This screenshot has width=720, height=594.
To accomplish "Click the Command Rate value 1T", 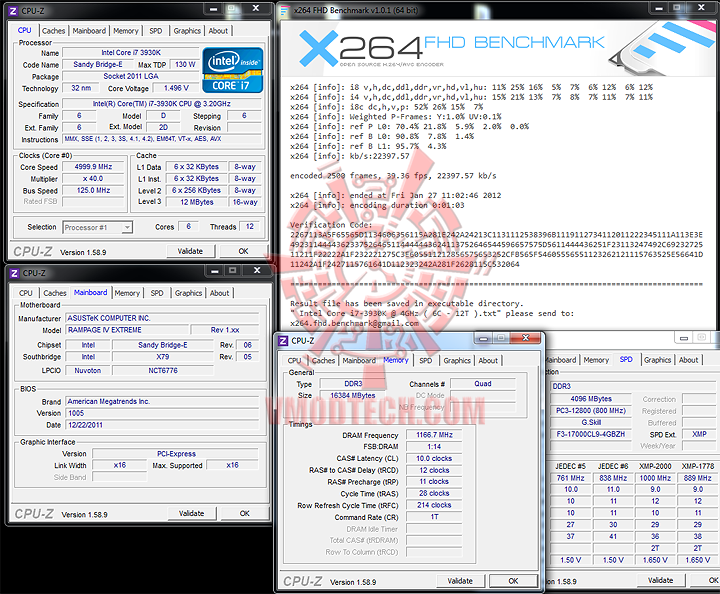I will (434, 517).
